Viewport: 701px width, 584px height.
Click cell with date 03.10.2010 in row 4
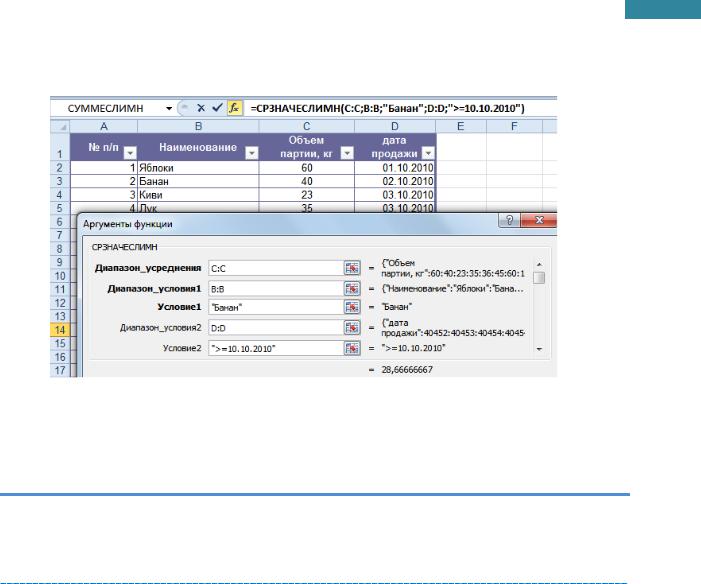tap(395, 195)
